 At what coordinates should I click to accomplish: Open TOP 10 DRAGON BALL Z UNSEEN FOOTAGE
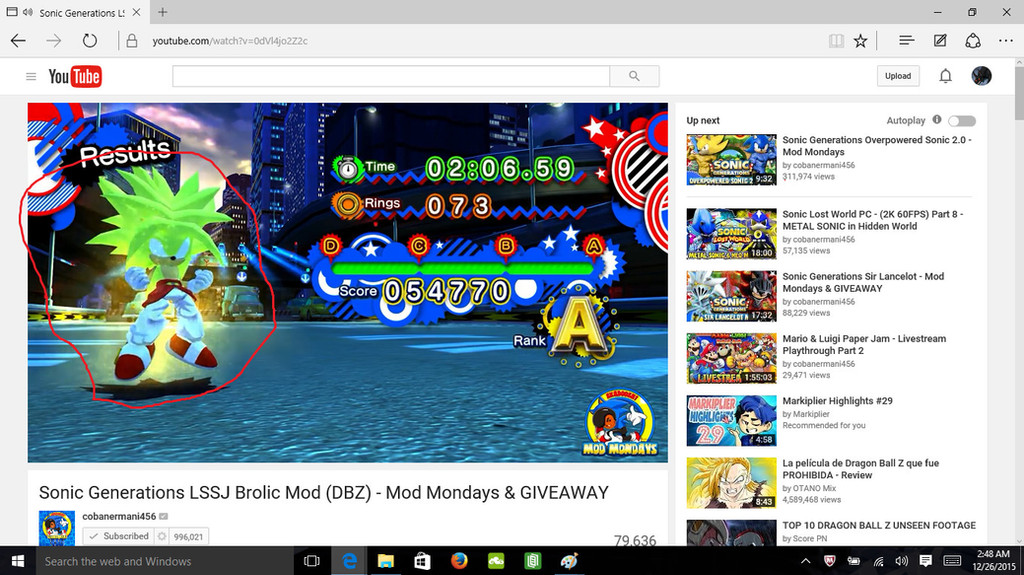879,525
